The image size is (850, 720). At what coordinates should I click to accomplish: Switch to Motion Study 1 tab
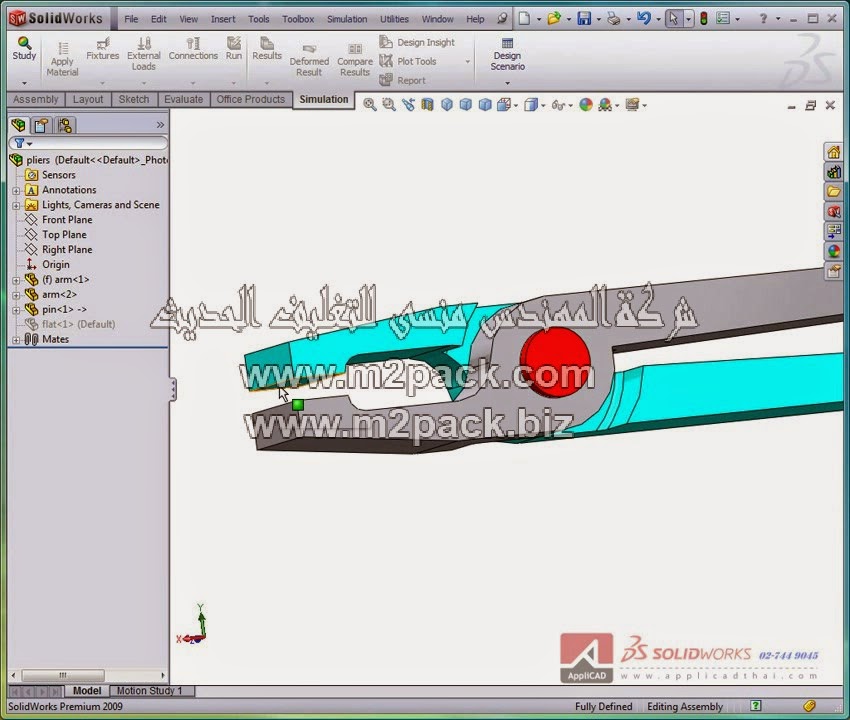[x=150, y=691]
